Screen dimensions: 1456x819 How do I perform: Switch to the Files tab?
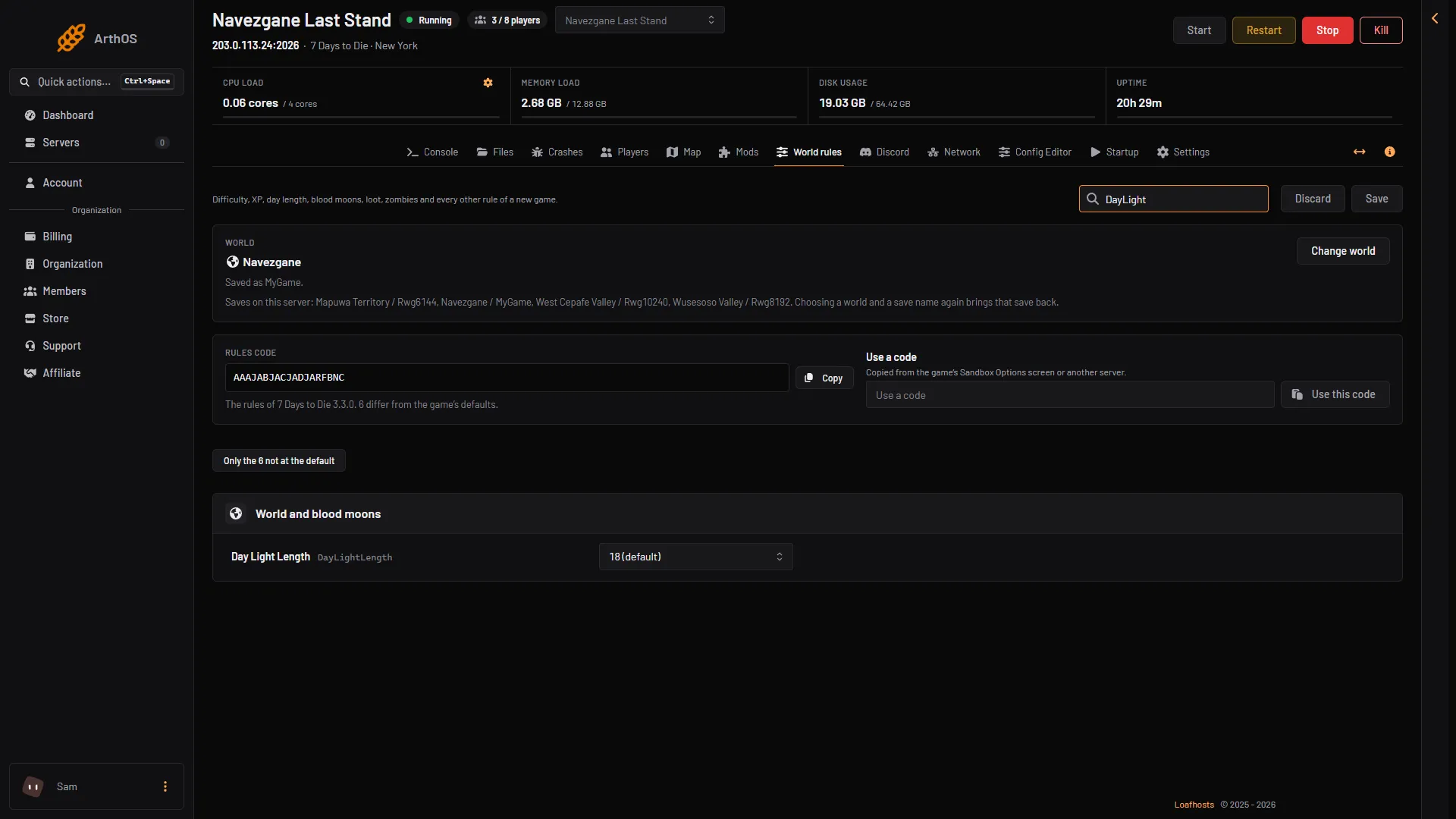tap(495, 152)
